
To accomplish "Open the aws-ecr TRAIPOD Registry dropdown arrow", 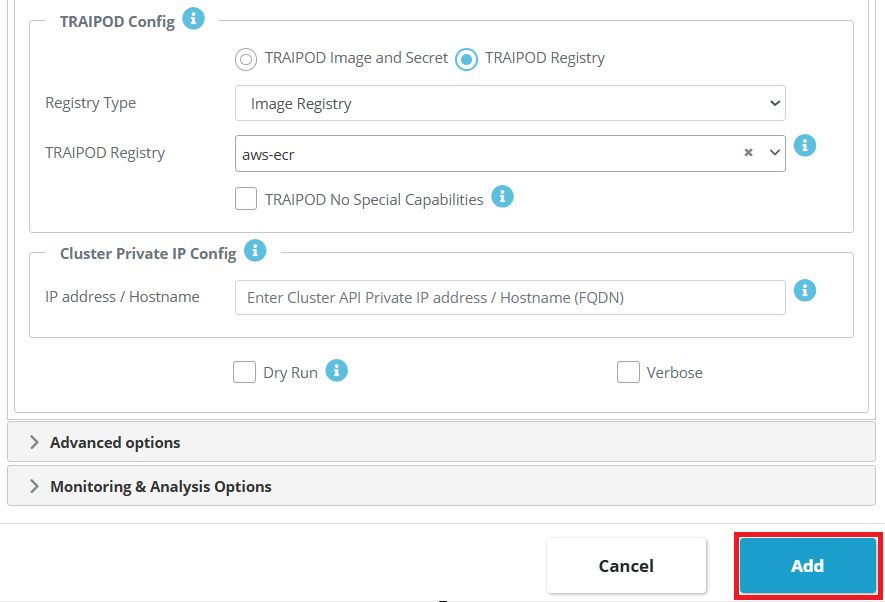I will [775, 152].
